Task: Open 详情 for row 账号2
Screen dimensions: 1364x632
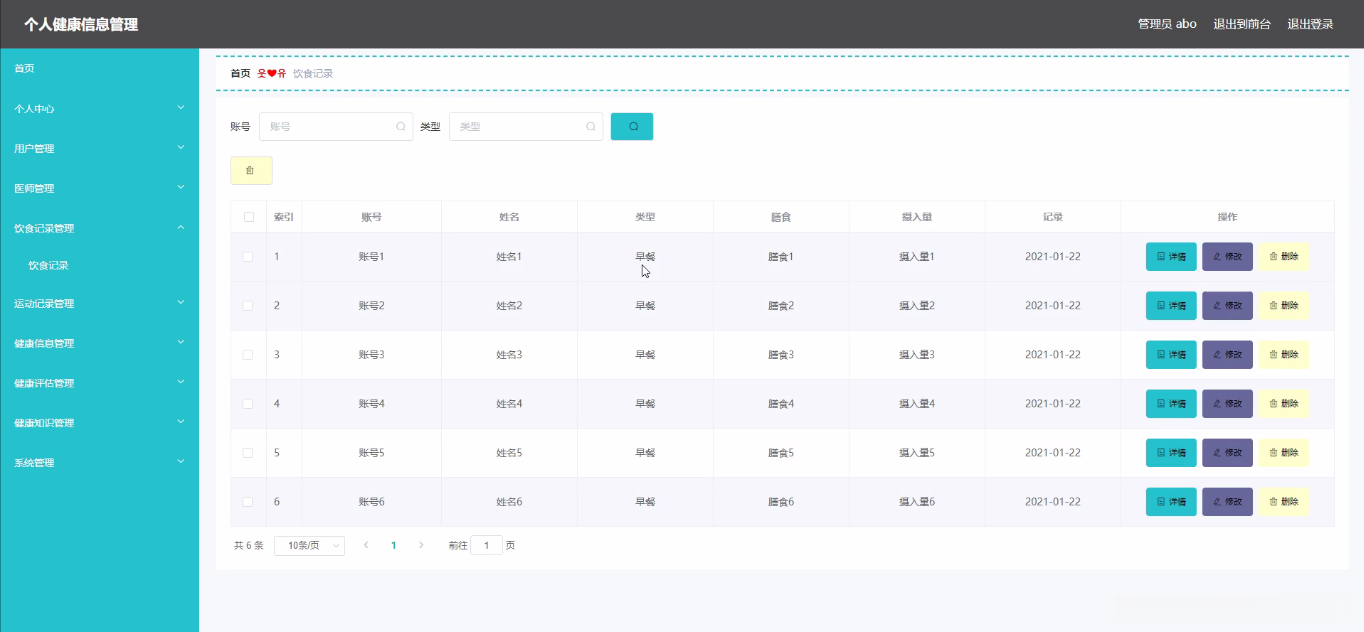Action: [x=1171, y=306]
